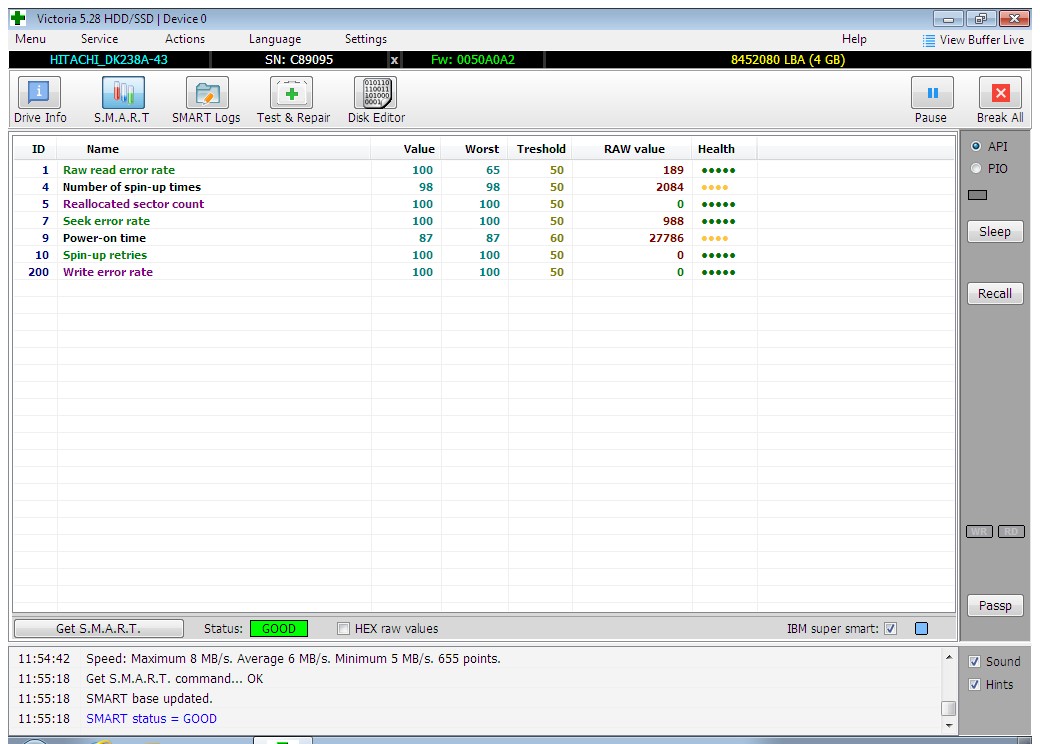The height and width of the screenshot is (744, 1040).
Task: Click the small x beside the serial number
Action: click(394, 60)
